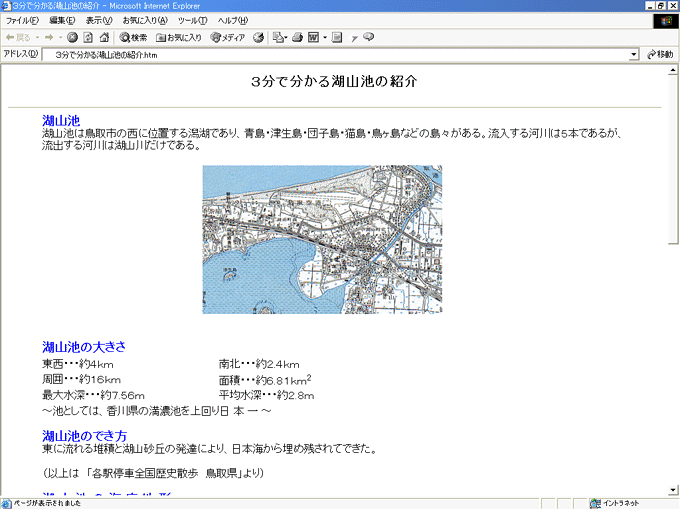Open the Search (検索) toolbar button
Image resolution: width=680 pixels, height=510 pixels.
click(x=133, y=37)
